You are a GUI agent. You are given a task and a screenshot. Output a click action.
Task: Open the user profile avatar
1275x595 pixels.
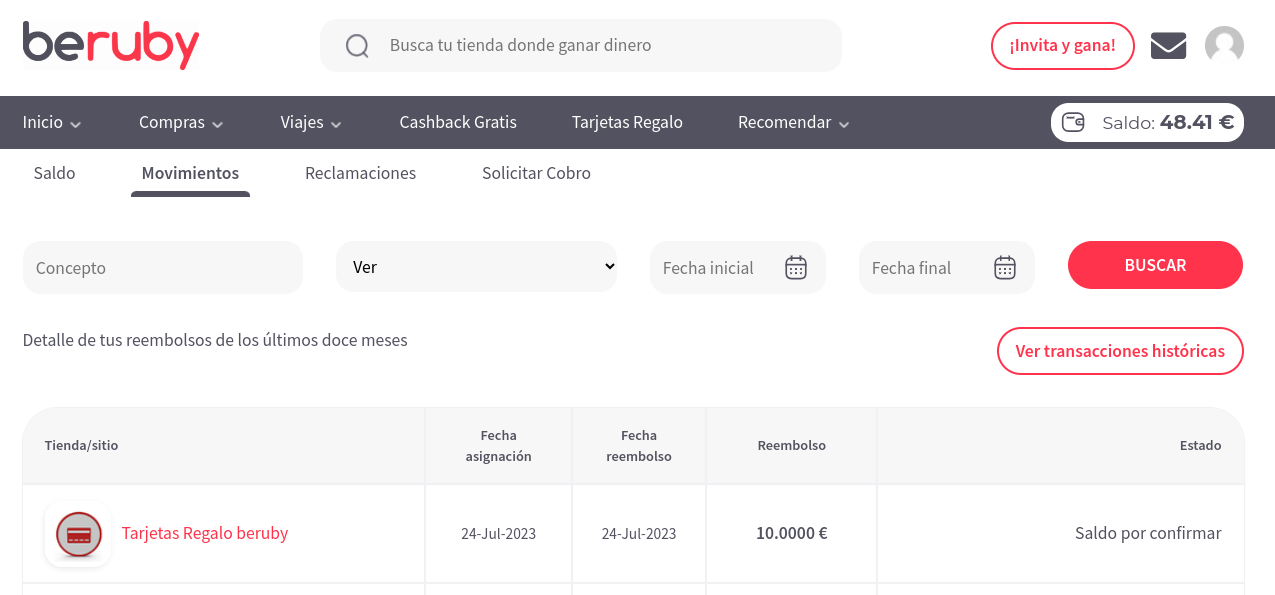(x=1224, y=46)
